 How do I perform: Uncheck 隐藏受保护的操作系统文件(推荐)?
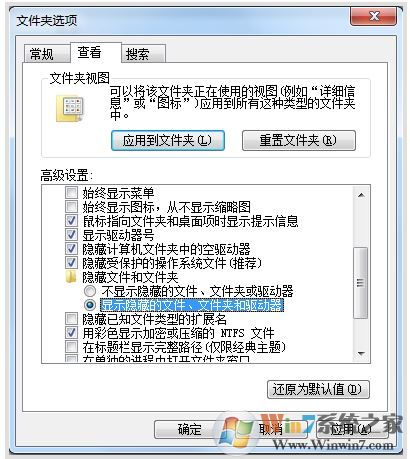71,263
